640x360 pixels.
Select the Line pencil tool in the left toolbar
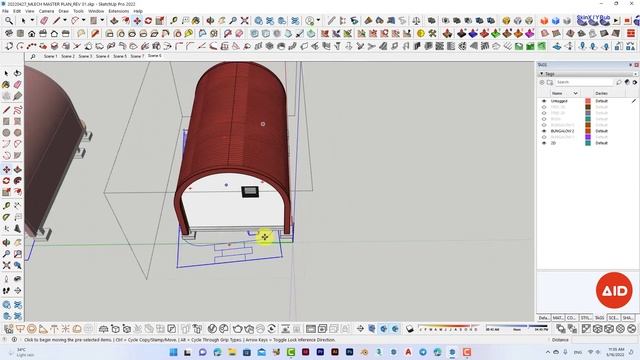coord(6,110)
